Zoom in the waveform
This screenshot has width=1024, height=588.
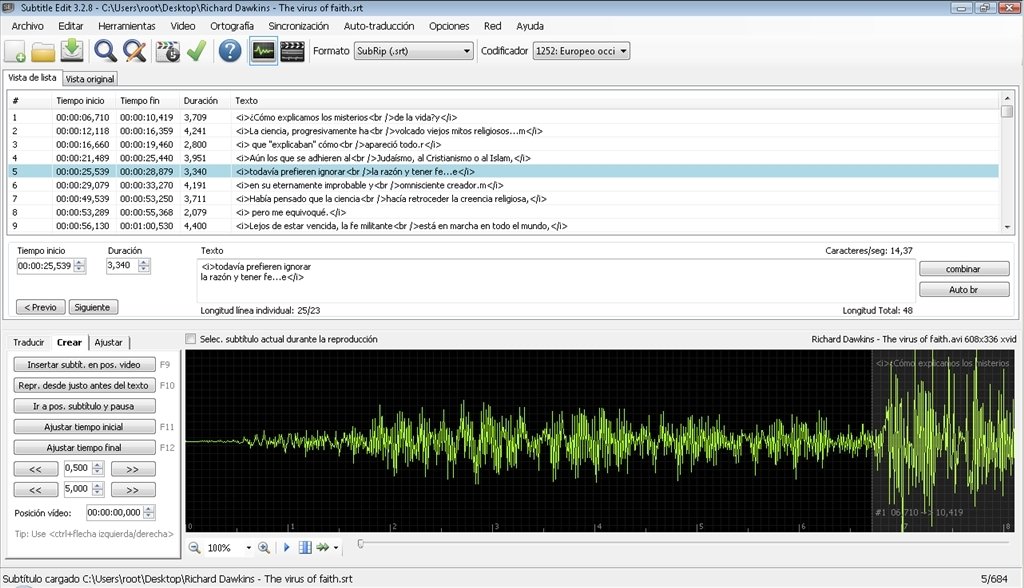264,547
